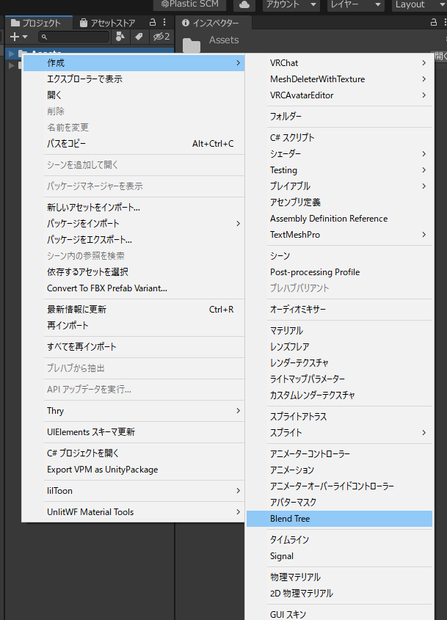Open the アカウント dropdown

click(x=290, y=5)
